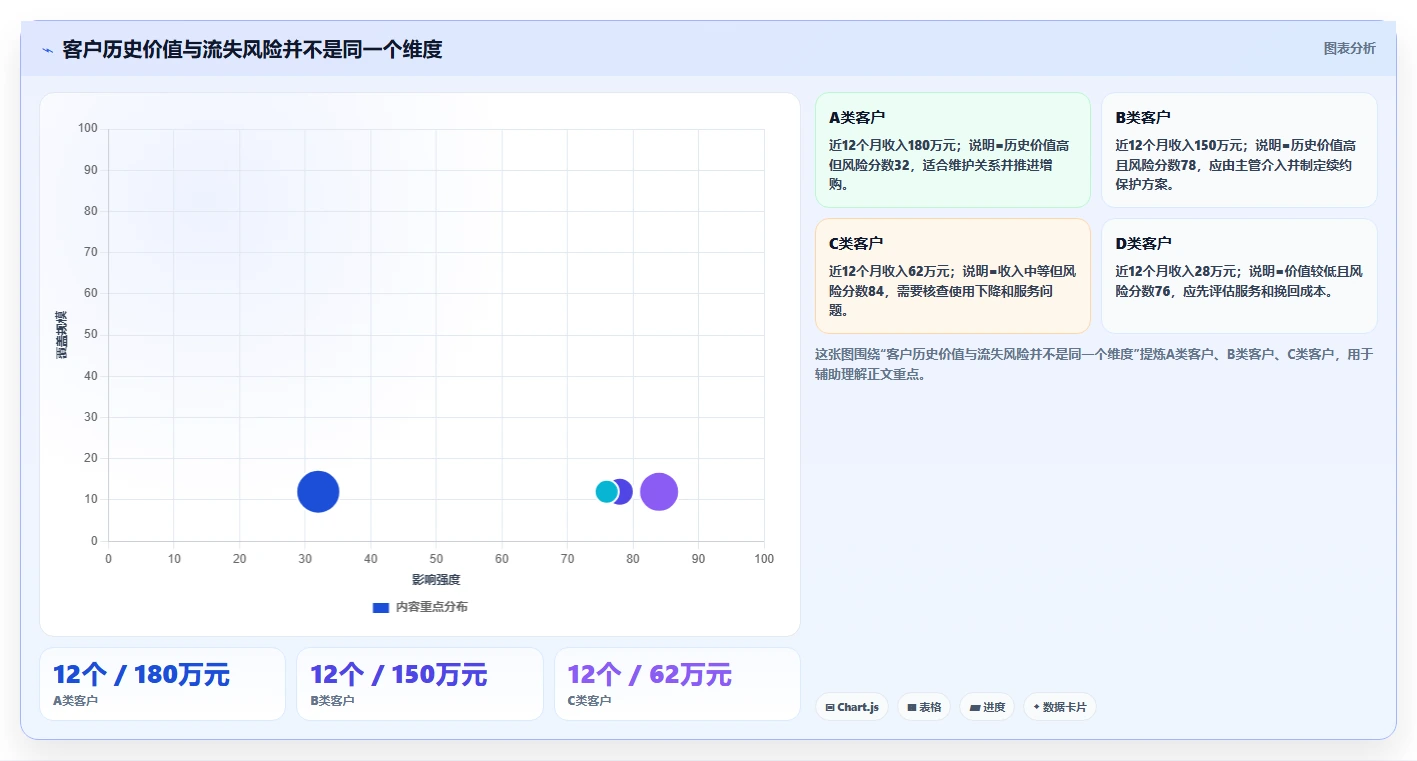This screenshot has width=1417, height=761.
Task: Click the 12个 / 180万元 stat card
Action: [162, 684]
